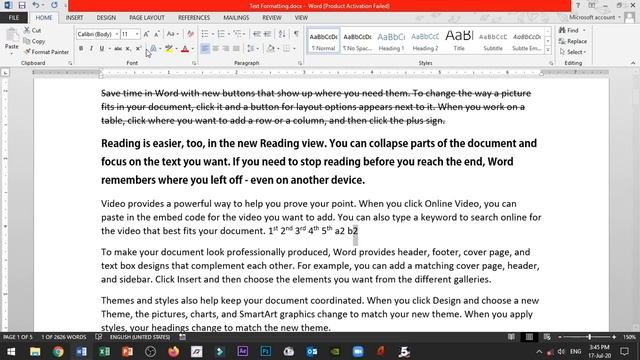Open underline style dropdown arrow

click(x=109, y=49)
